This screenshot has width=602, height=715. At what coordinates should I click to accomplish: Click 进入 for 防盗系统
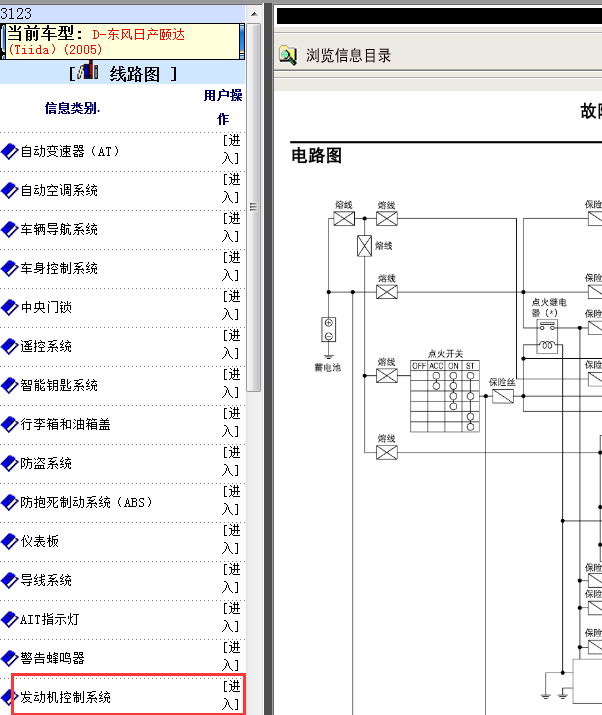[x=231, y=461]
